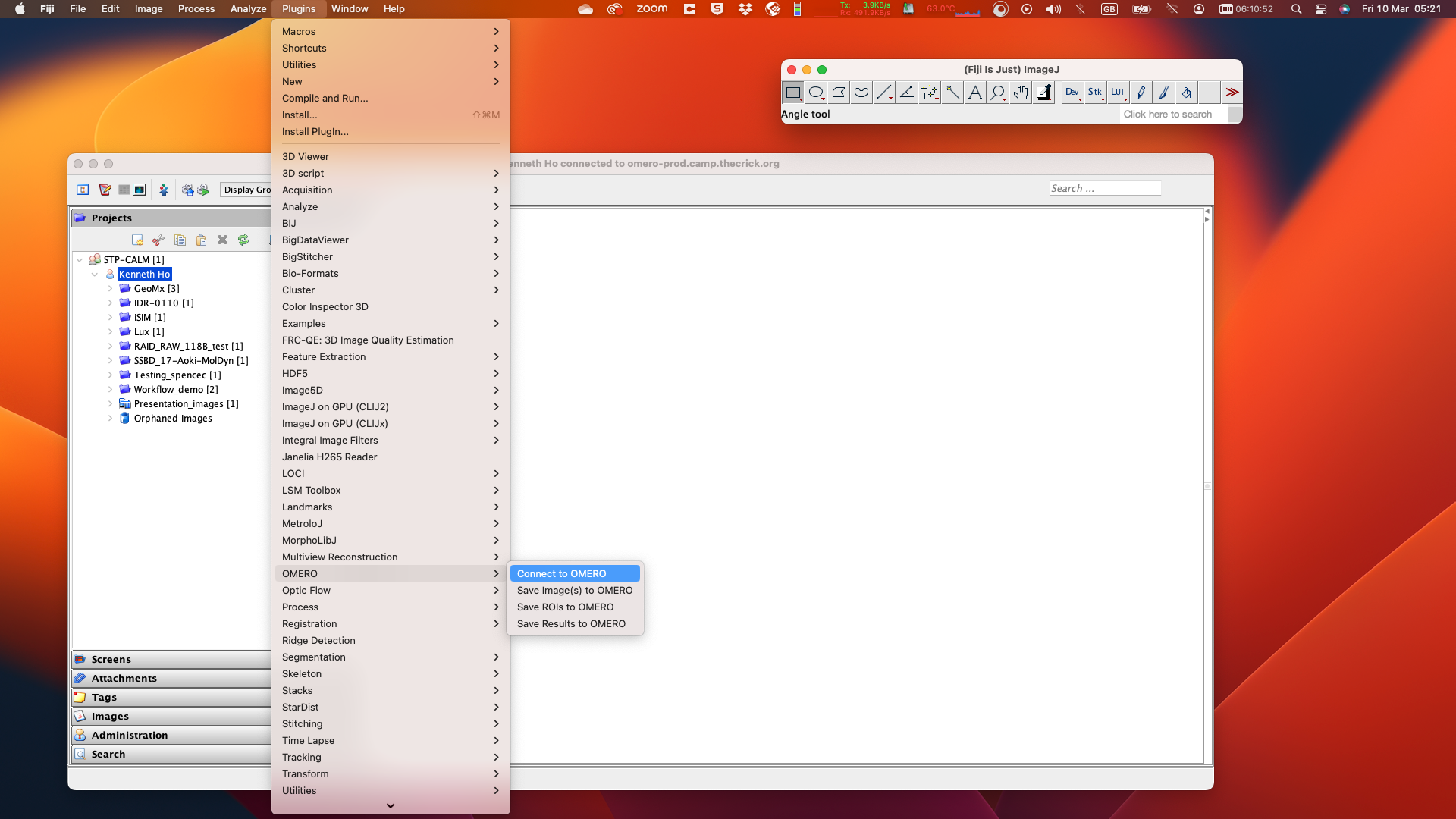The image size is (1456, 819).
Task: Choose the Hand scrolling tool
Action: (x=1021, y=93)
